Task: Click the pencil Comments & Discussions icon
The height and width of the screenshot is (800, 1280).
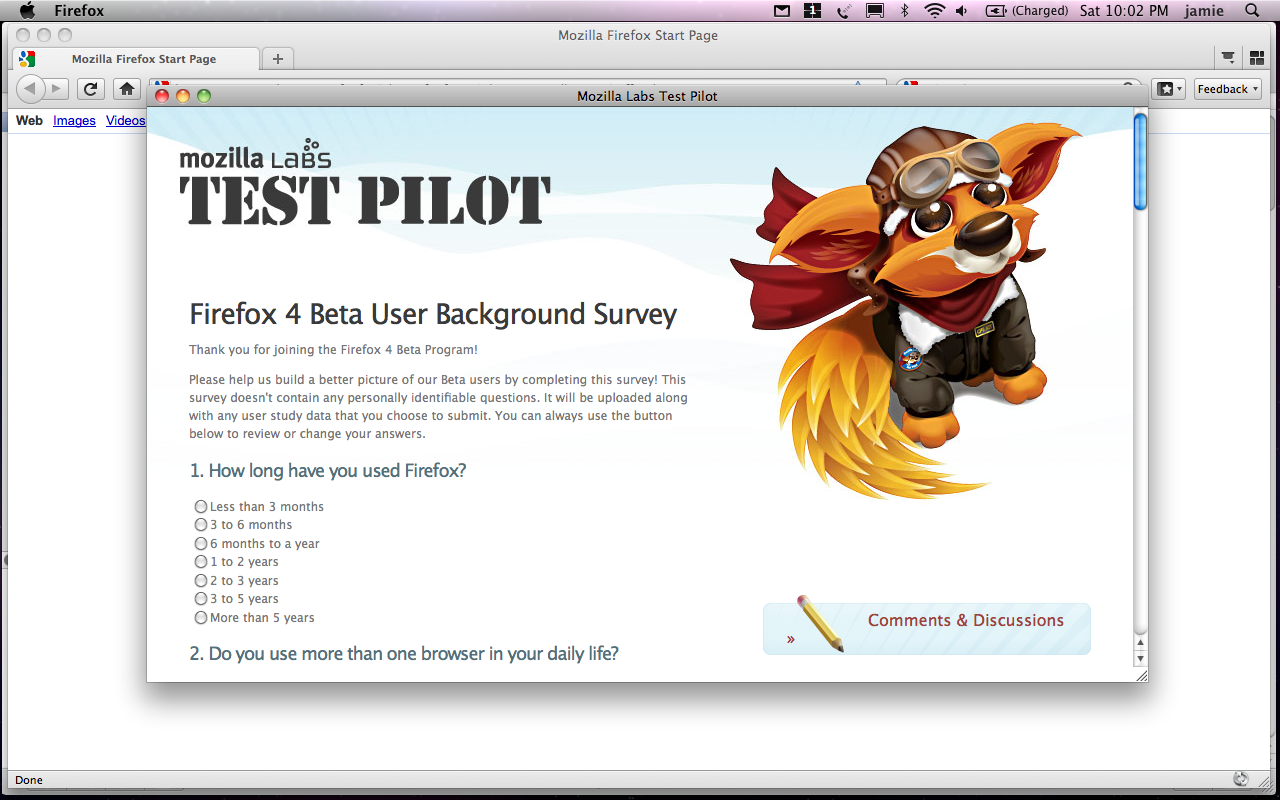Action: 821,624
